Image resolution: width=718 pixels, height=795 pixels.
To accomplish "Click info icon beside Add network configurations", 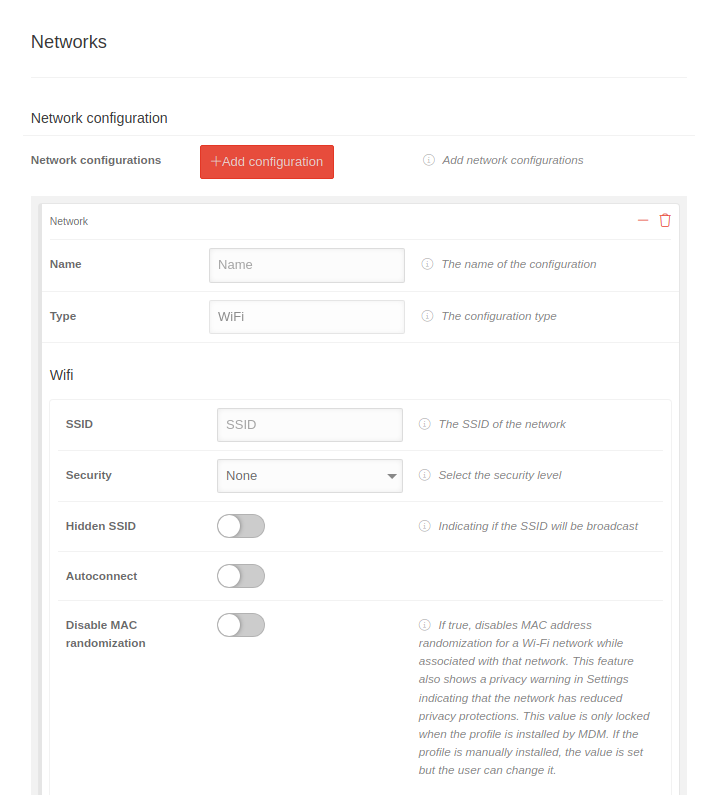I will click(429, 160).
